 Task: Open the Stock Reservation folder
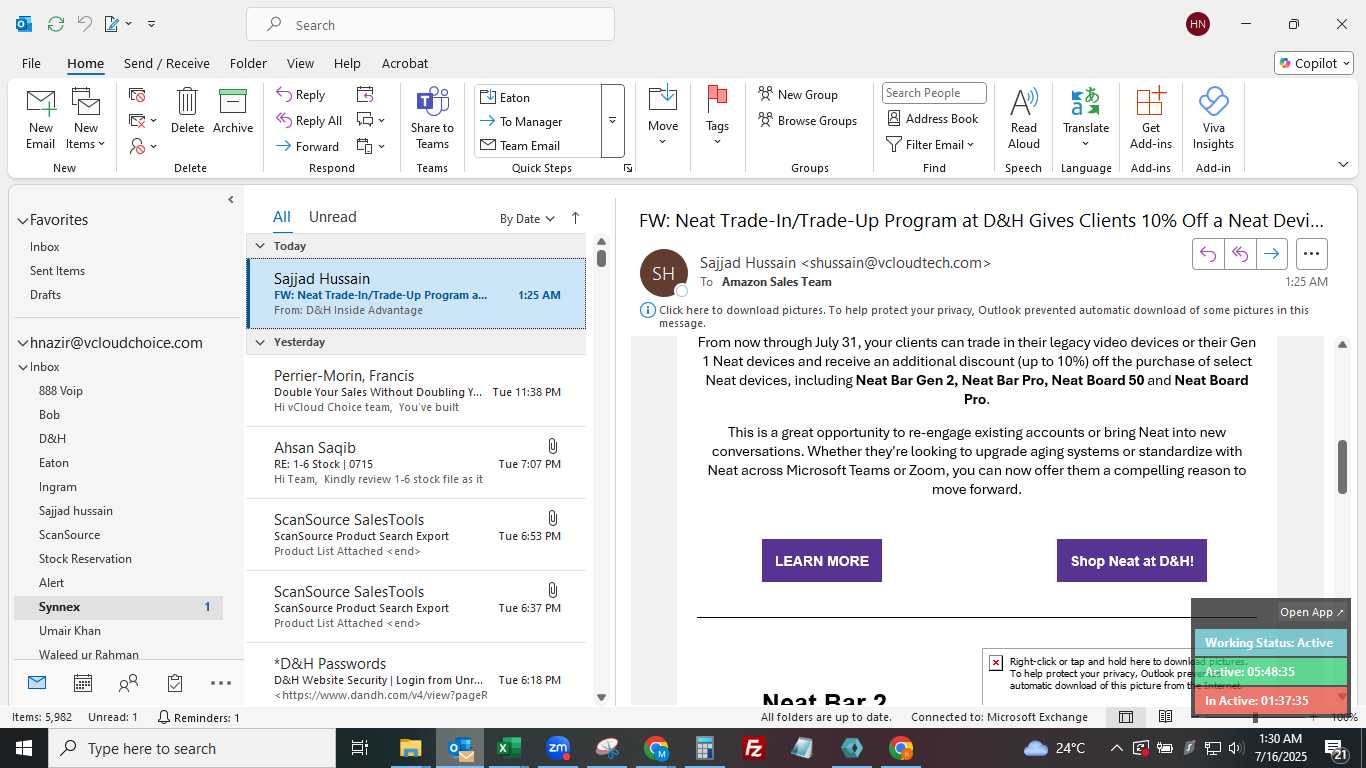[x=85, y=559]
